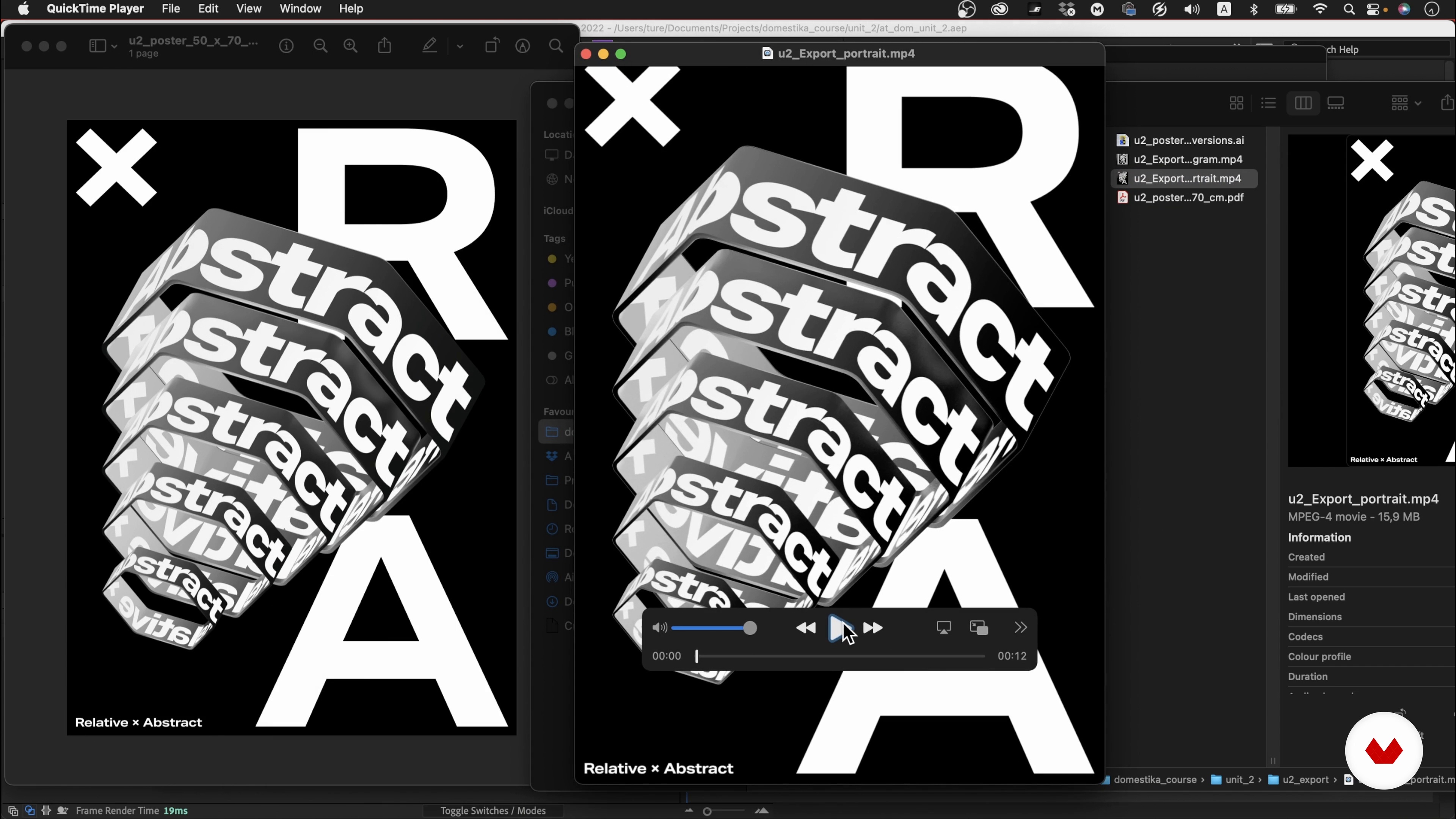The width and height of the screenshot is (1456, 819).
Task: Click the Creative Cloud icon in menu bar
Action: 1000,9
